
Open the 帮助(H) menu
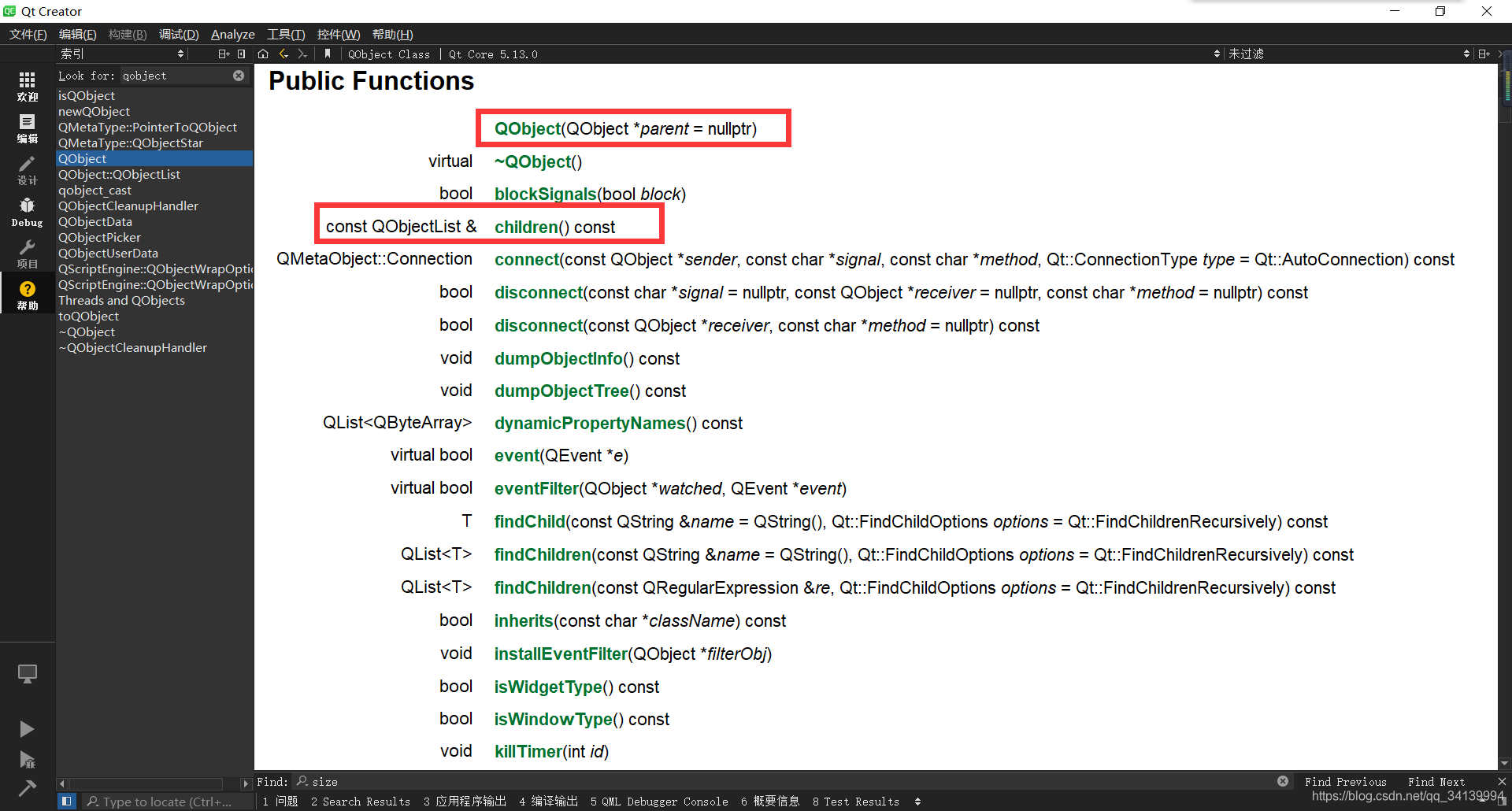coord(393,35)
